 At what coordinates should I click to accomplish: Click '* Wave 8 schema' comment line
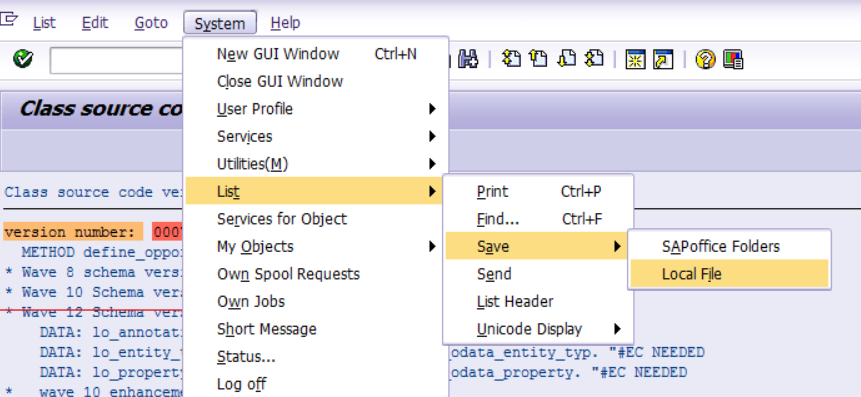click(93, 272)
